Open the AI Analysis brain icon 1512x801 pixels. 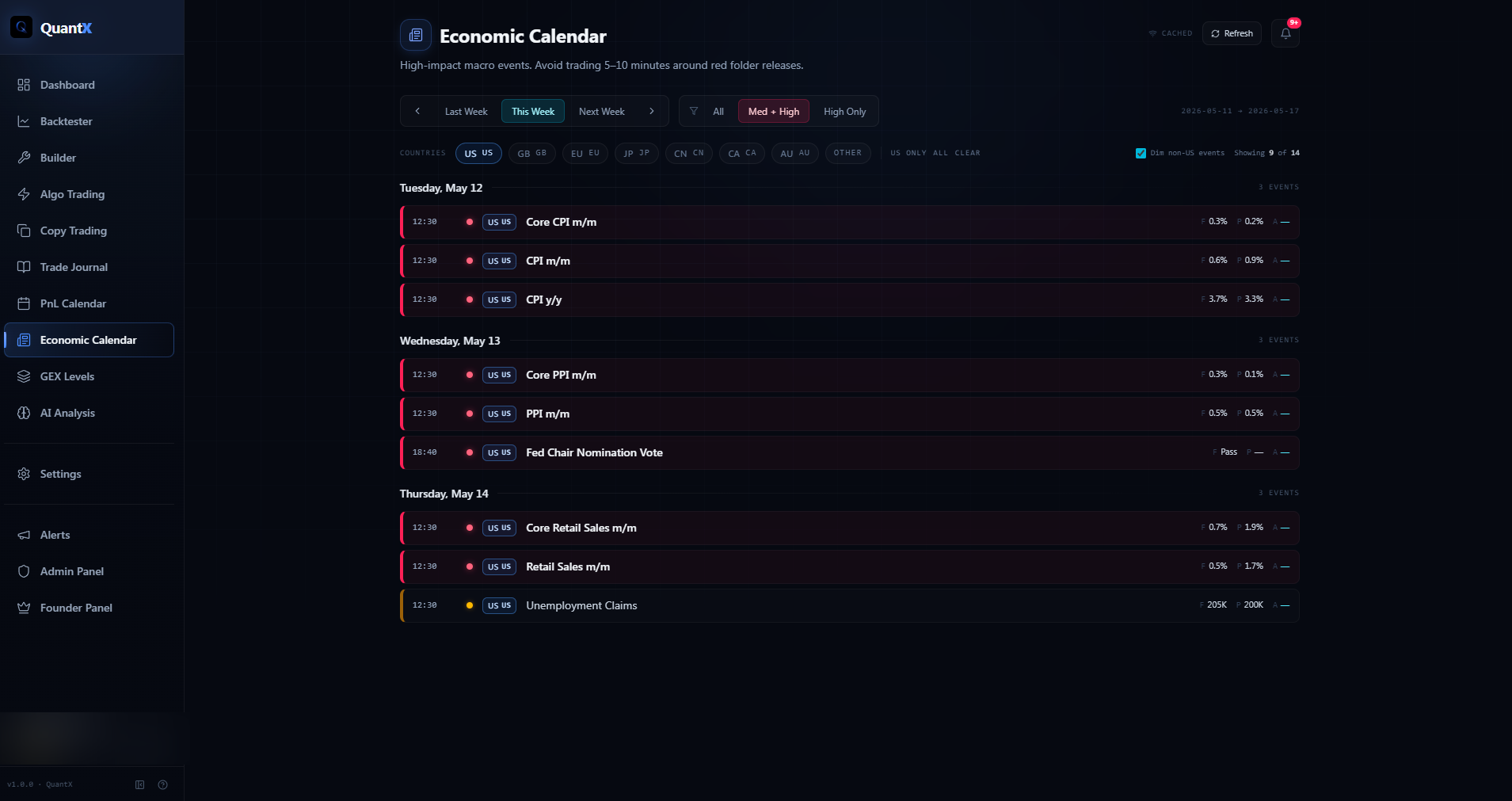(x=24, y=413)
